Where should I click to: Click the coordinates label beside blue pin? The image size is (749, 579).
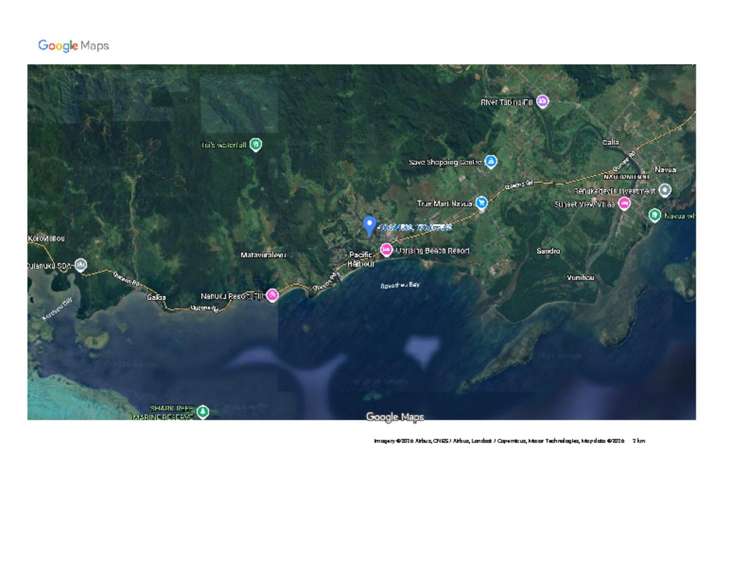point(416,227)
